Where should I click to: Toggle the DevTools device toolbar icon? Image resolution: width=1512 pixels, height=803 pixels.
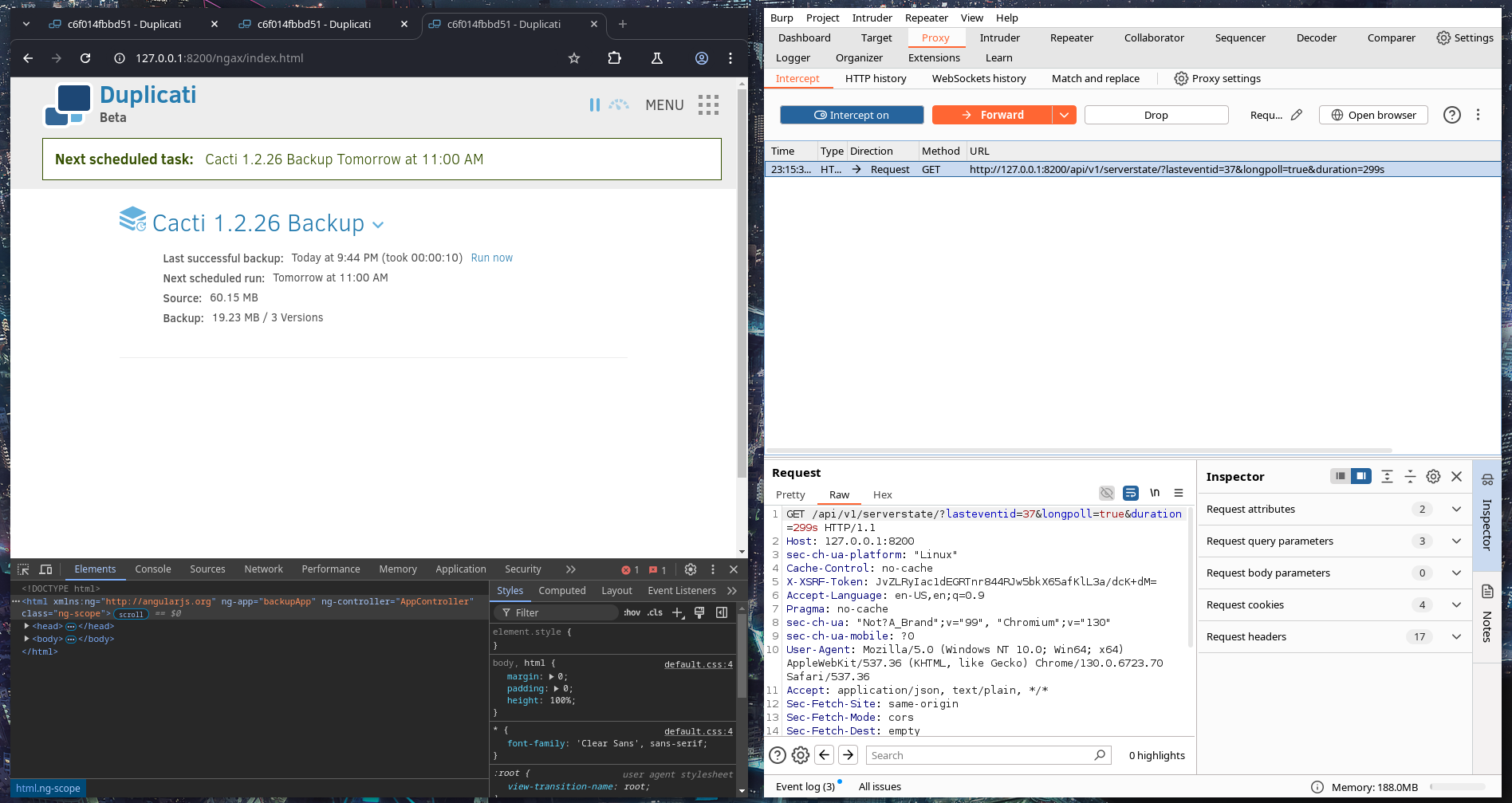coord(45,569)
